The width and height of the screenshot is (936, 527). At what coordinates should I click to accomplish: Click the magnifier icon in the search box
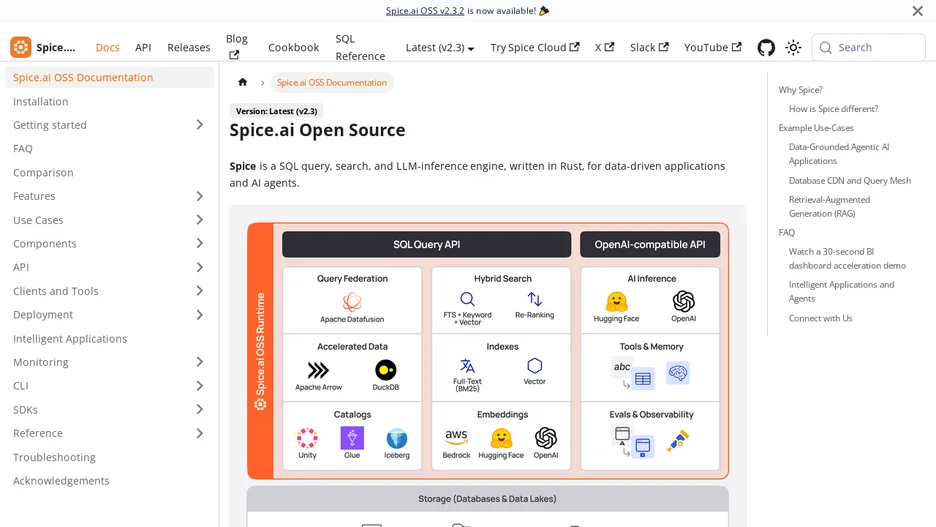coord(826,48)
